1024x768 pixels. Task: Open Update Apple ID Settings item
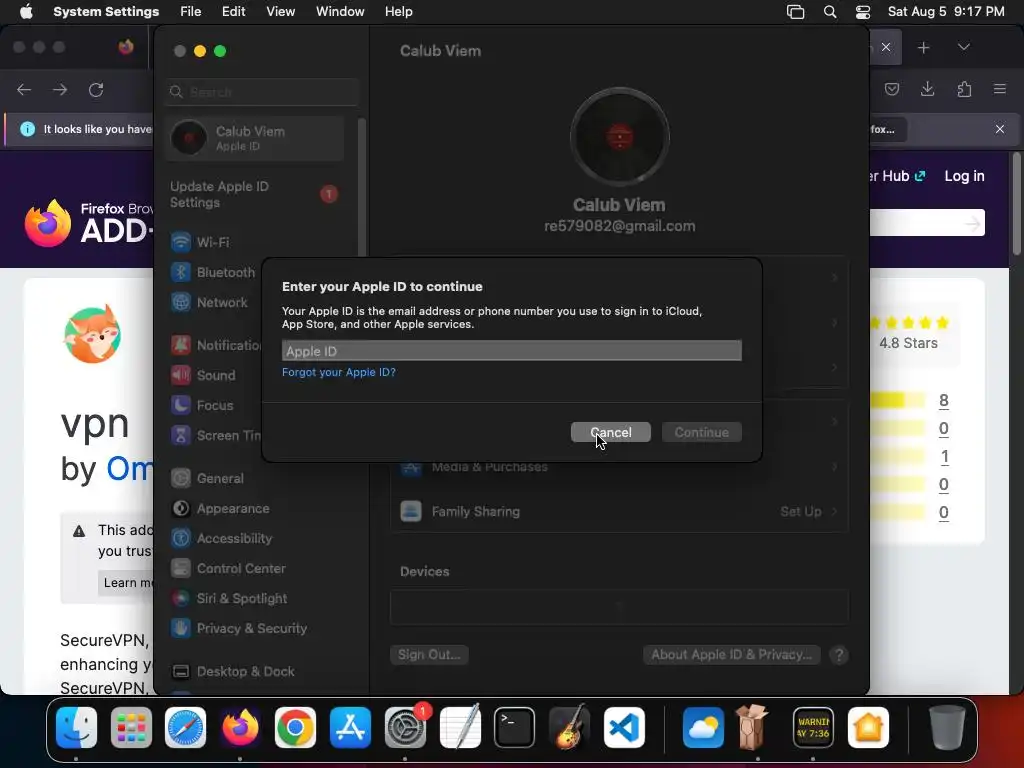pyautogui.click(x=255, y=195)
